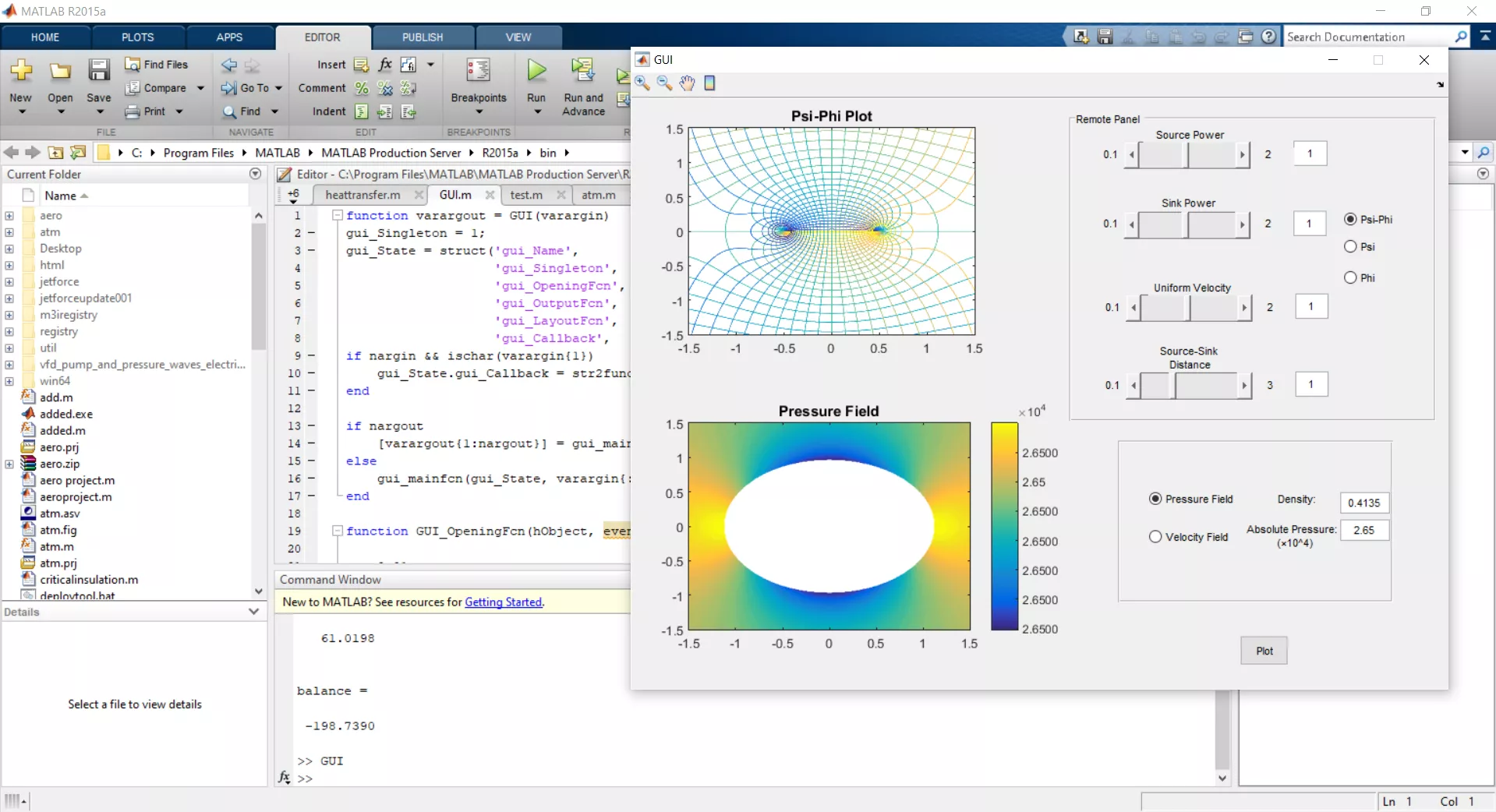
Task: Open the Print dropdown arrow
Action: tap(179, 111)
